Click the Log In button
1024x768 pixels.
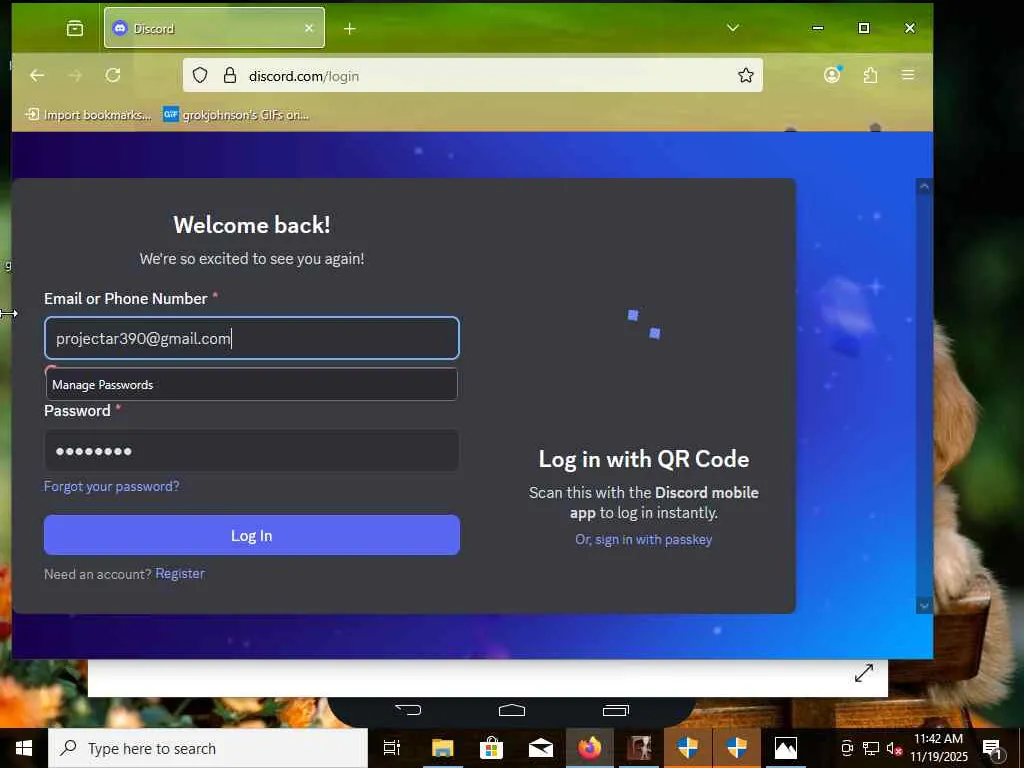tap(252, 536)
